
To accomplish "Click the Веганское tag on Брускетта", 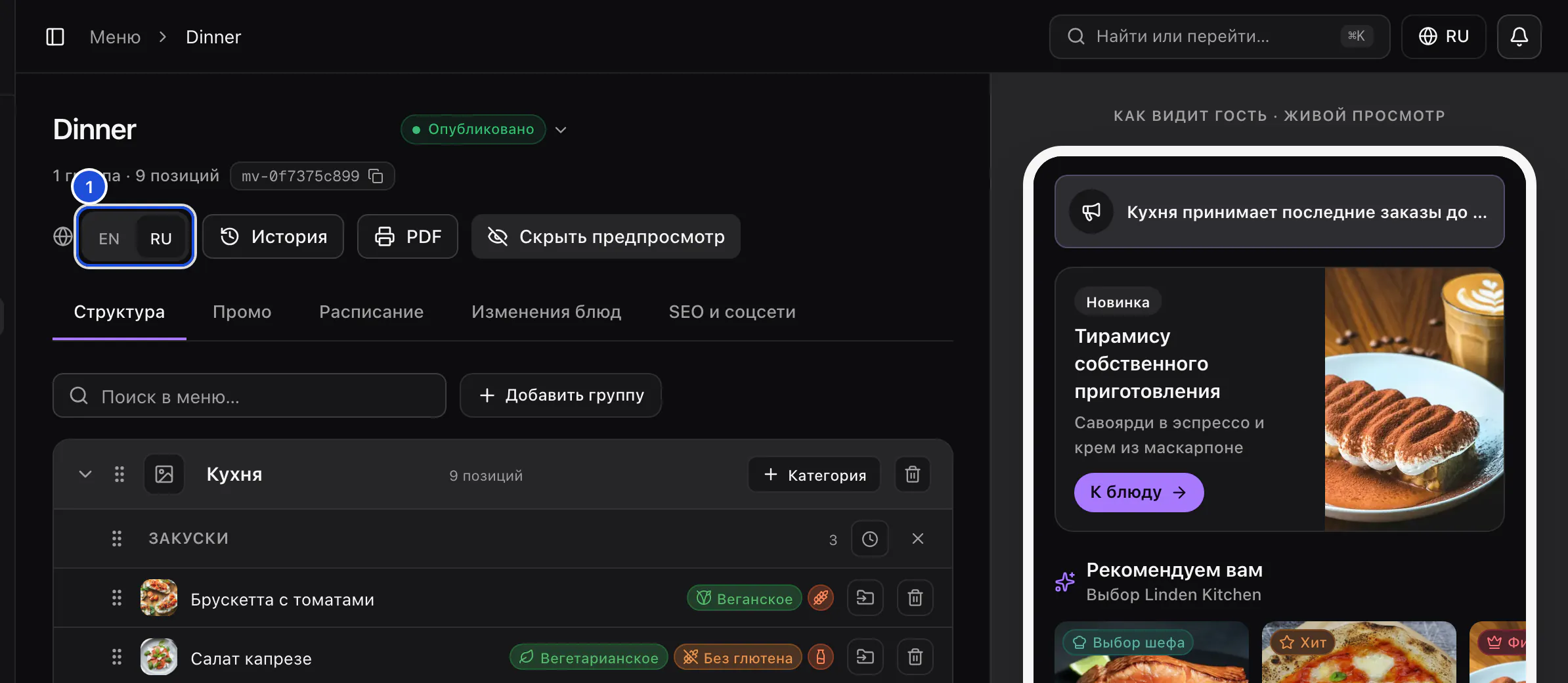I will click(x=745, y=598).
